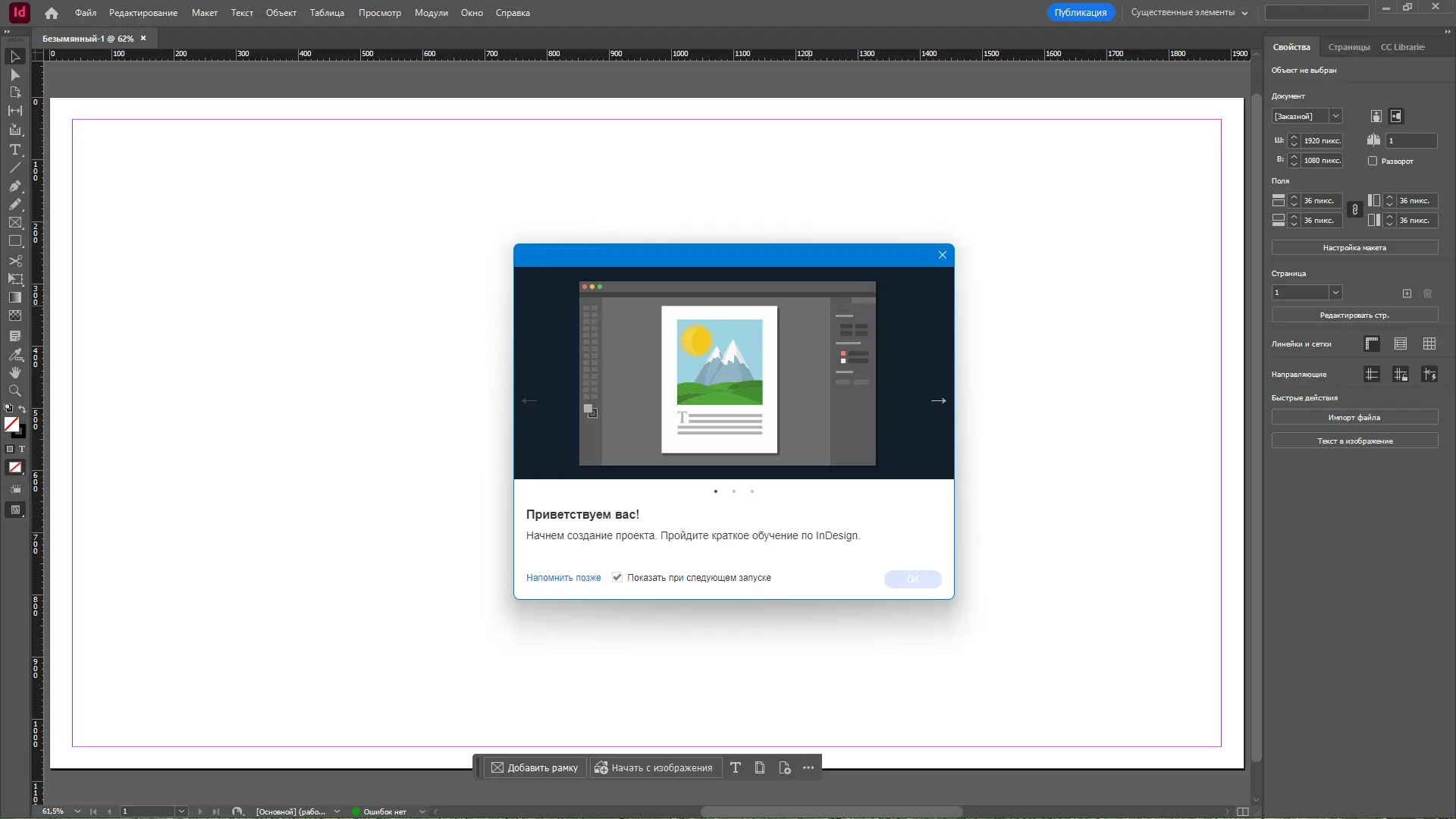Click the 'Напомнить позже' link
The image size is (1456, 819).
563,577
